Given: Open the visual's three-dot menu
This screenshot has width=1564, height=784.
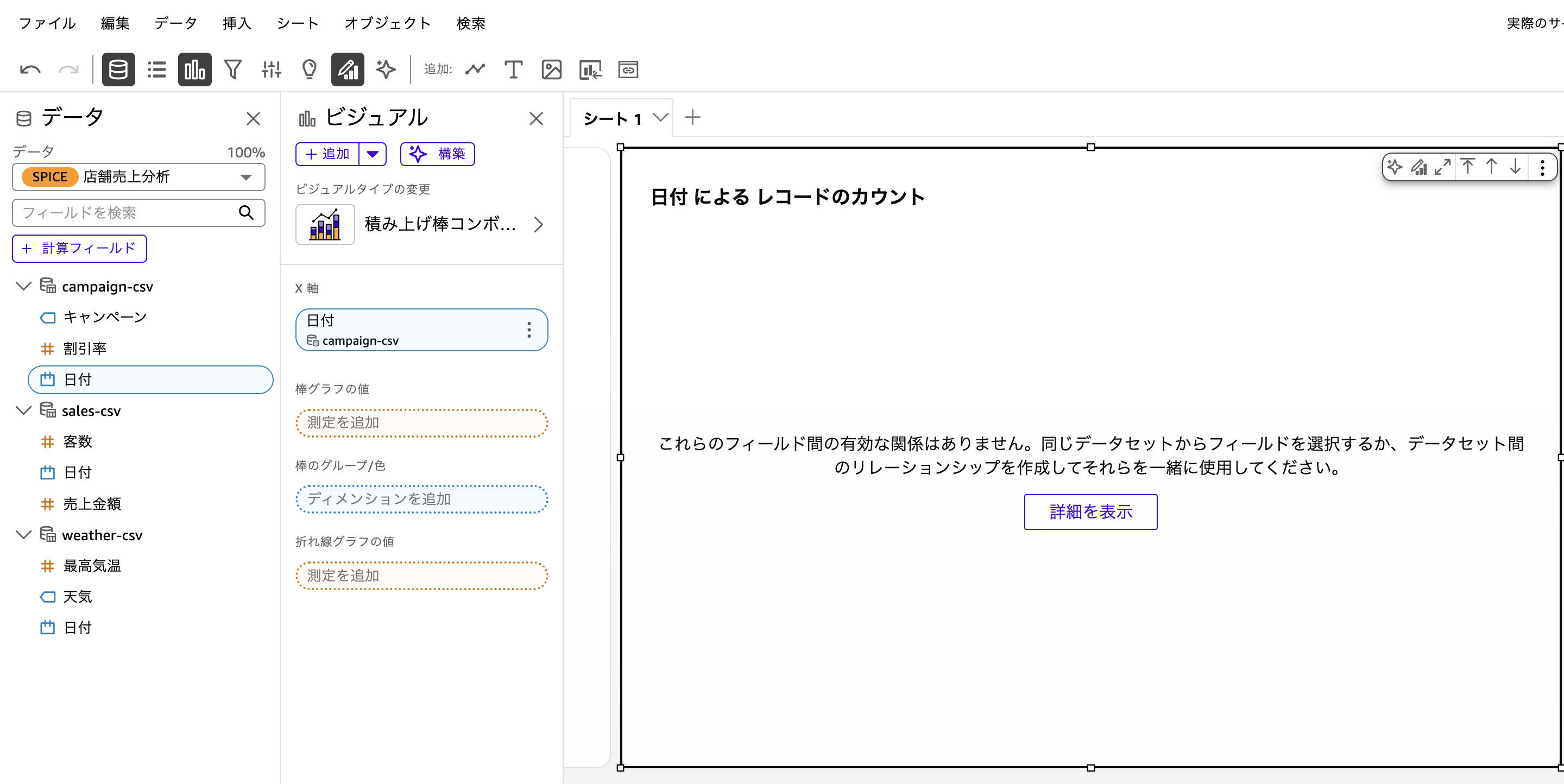Looking at the screenshot, I should coord(1543,167).
